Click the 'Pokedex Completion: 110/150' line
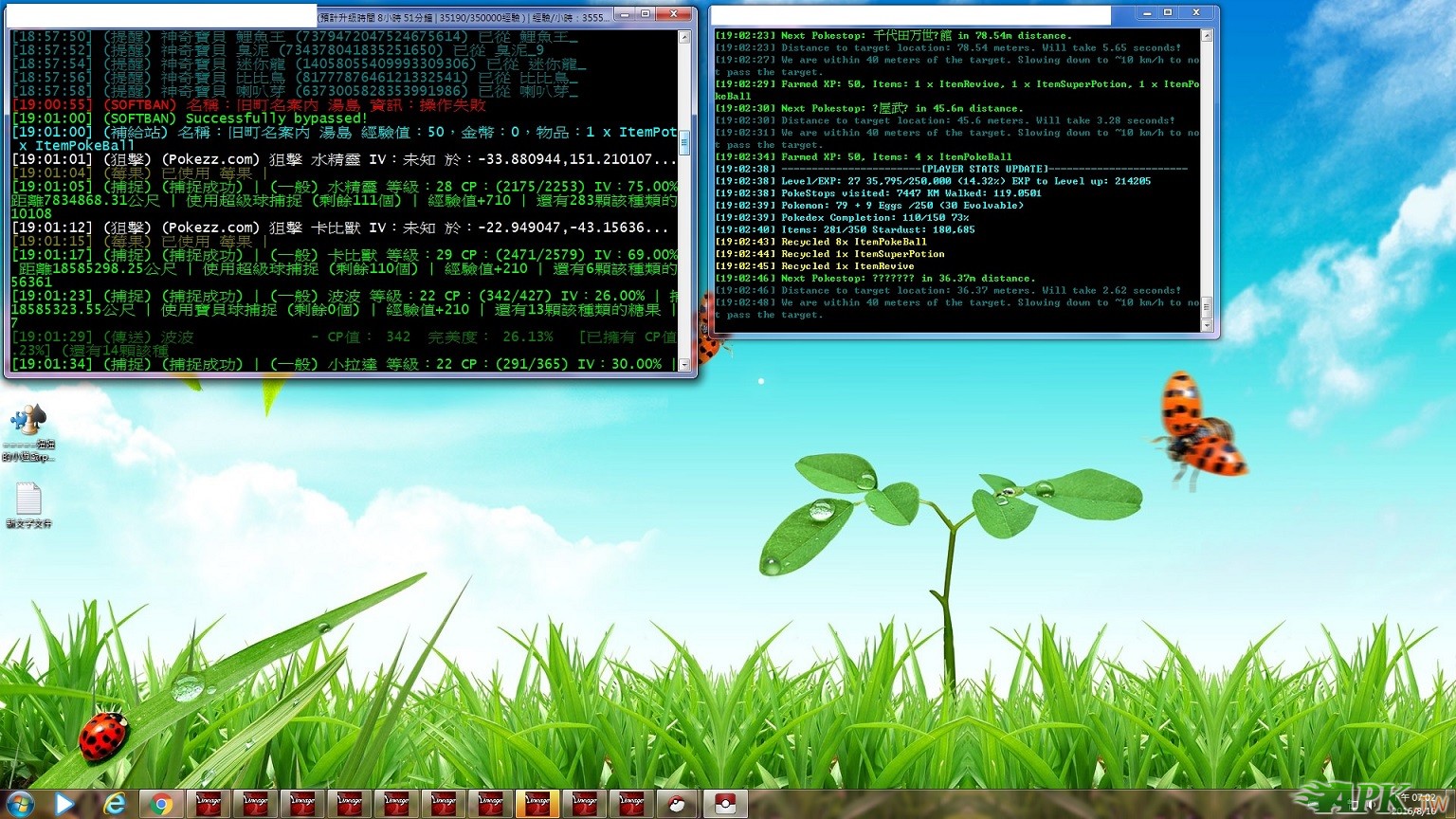The height and width of the screenshot is (819, 1456). click(842, 218)
